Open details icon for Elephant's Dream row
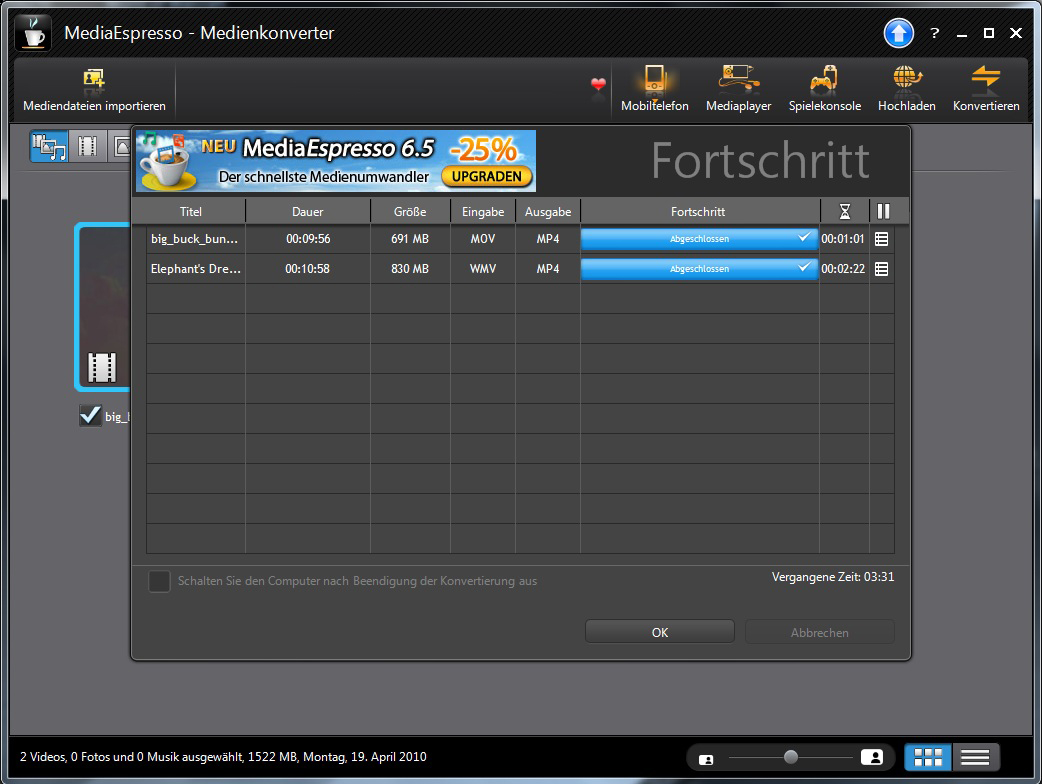The width and height of the screenshot is (1042, 784). 881,269
